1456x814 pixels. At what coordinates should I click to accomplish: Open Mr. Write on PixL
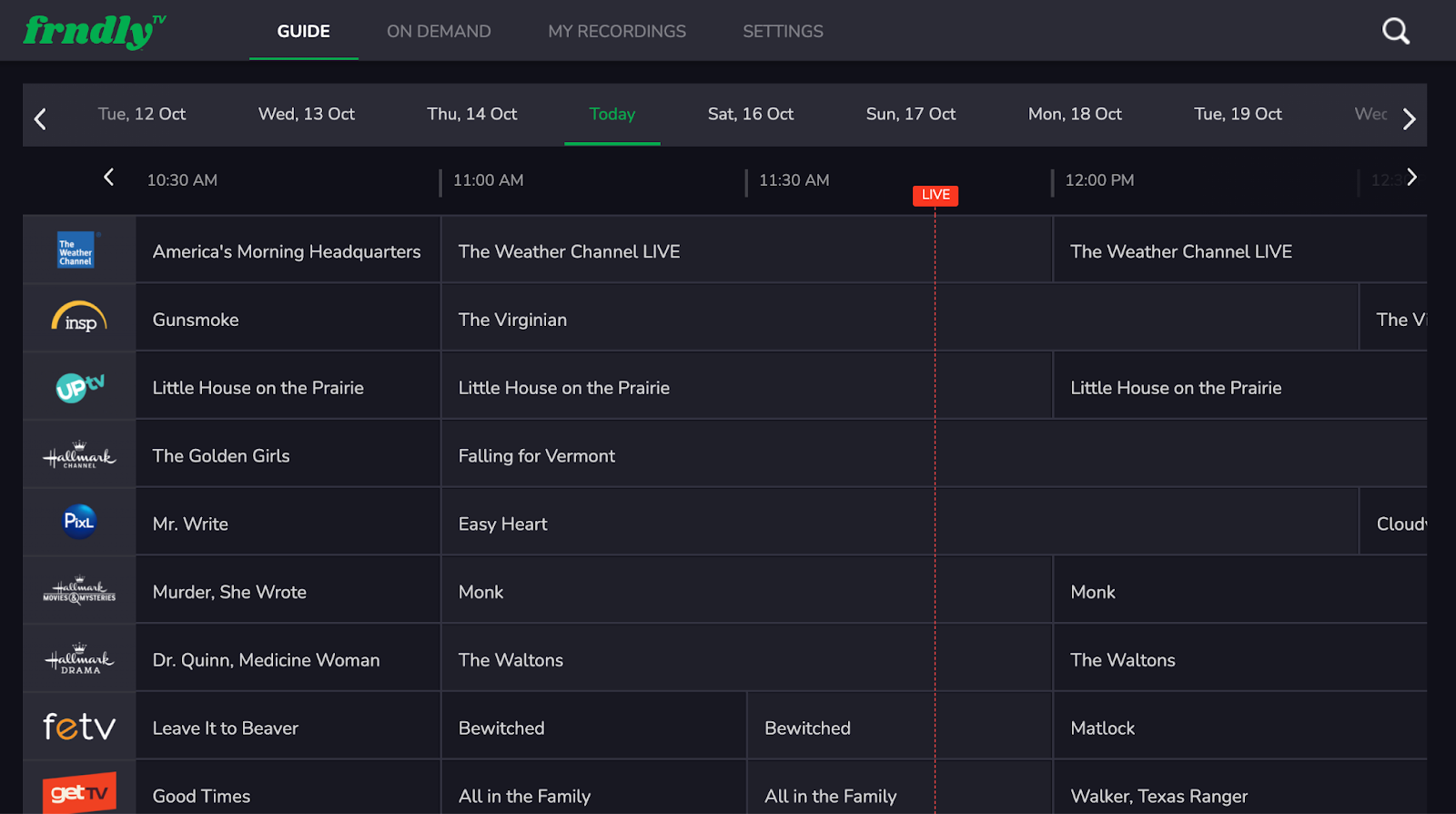pos(288,524)
